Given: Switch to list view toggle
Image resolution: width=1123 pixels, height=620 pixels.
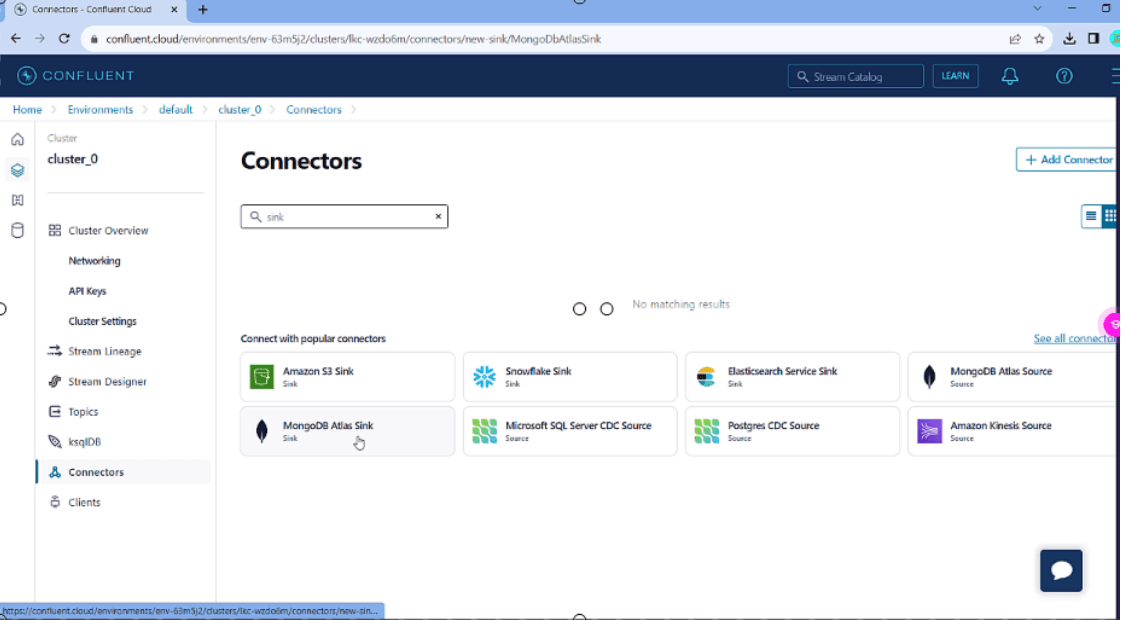Looking at the screenshot, I should point(1091,216).
